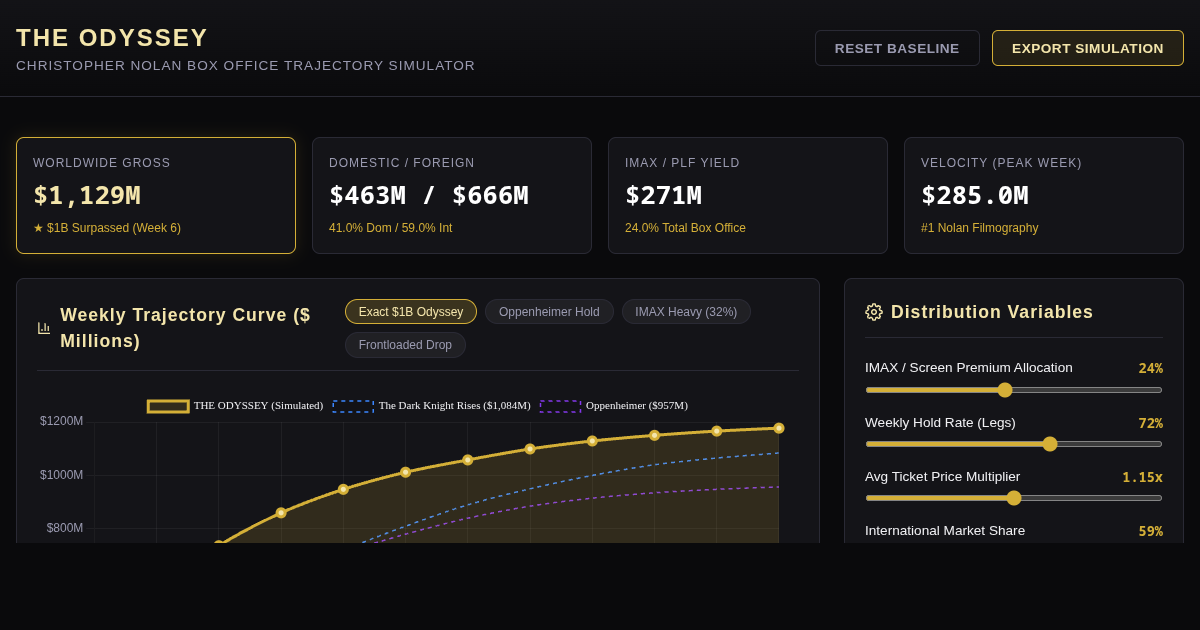
Task: Click the $800M axis label
Action: click(65, 528)
